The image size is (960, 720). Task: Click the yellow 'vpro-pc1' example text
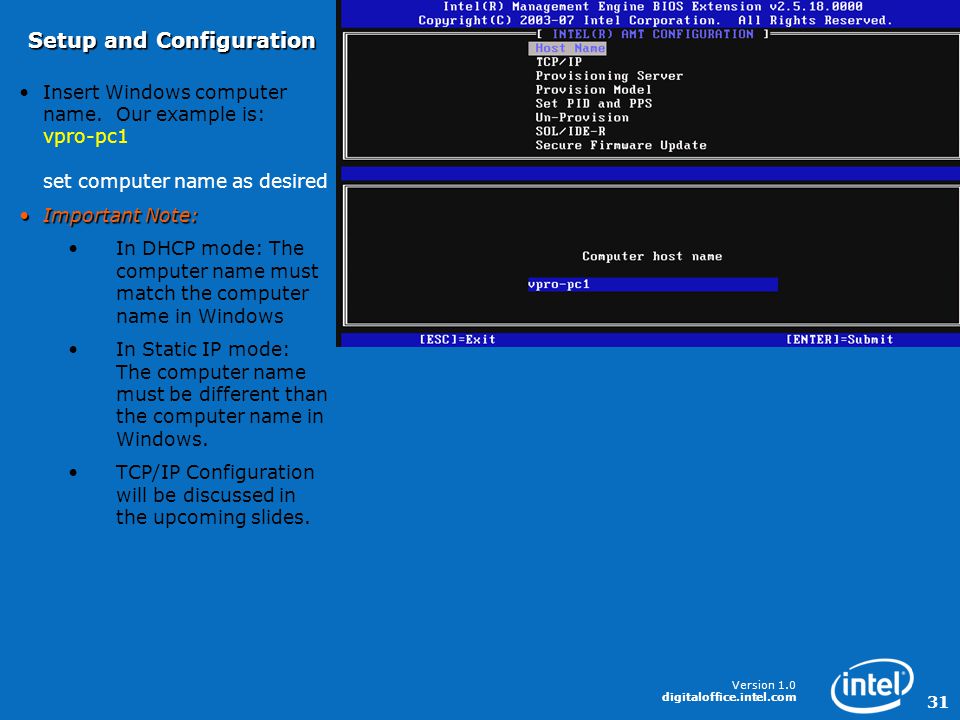coord(85,137)
